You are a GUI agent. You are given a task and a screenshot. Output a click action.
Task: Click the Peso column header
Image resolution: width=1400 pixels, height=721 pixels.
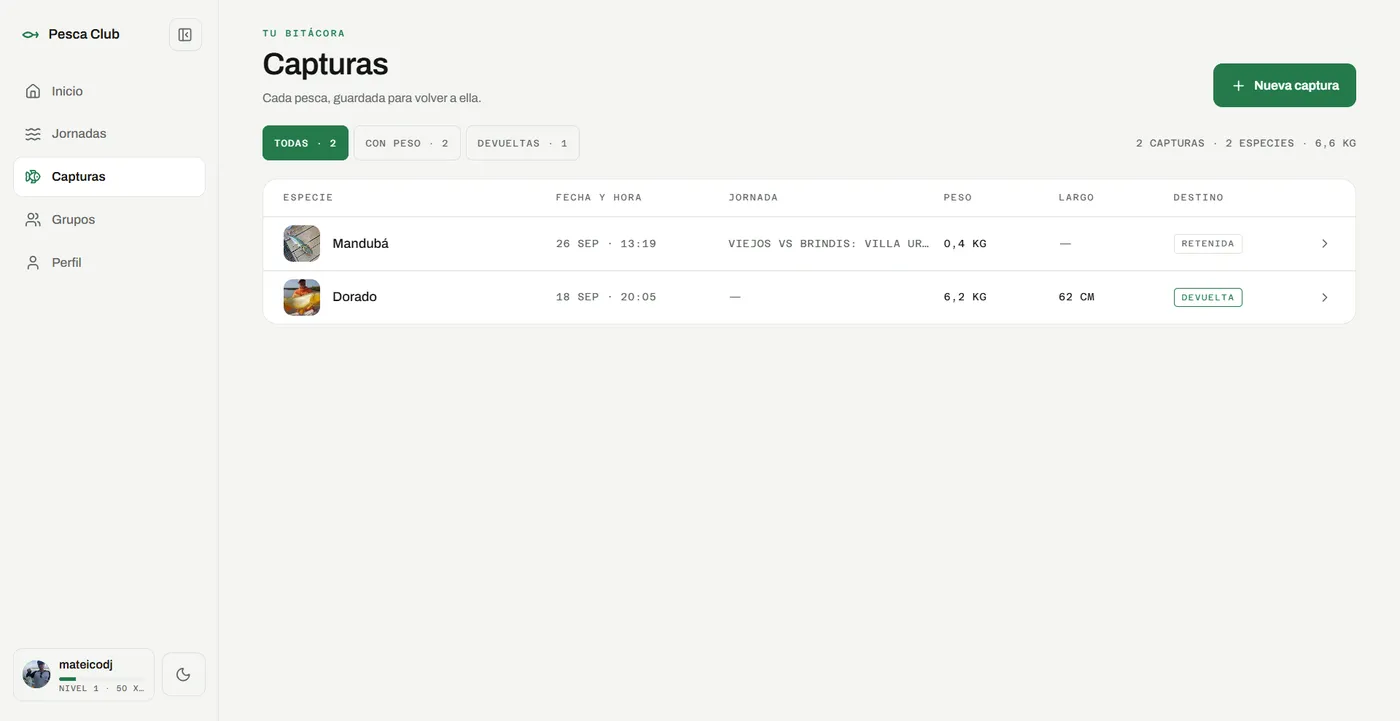[x=958, y=198]
